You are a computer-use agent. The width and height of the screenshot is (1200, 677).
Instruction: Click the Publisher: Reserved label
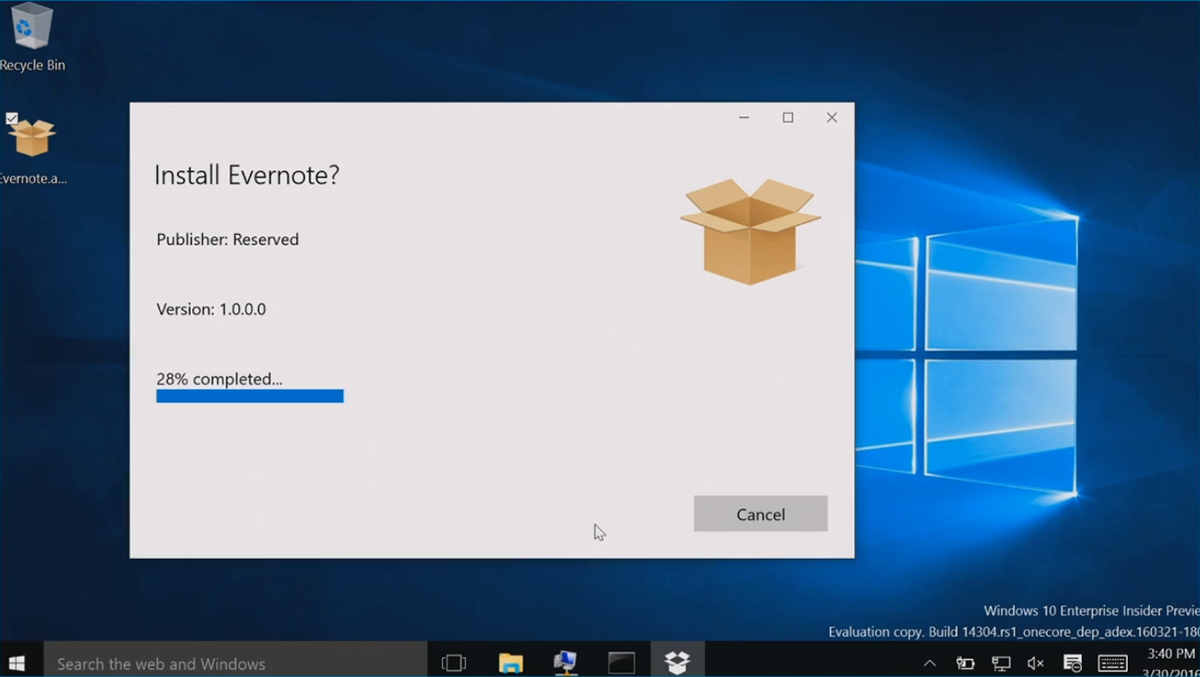click(227, 239)
